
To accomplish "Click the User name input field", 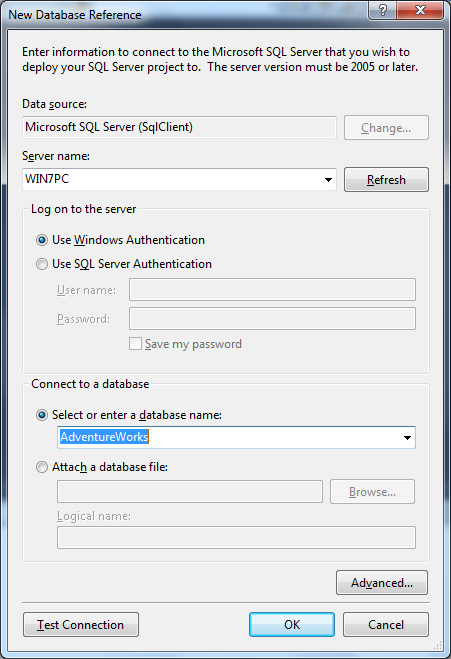I will 272,290.
